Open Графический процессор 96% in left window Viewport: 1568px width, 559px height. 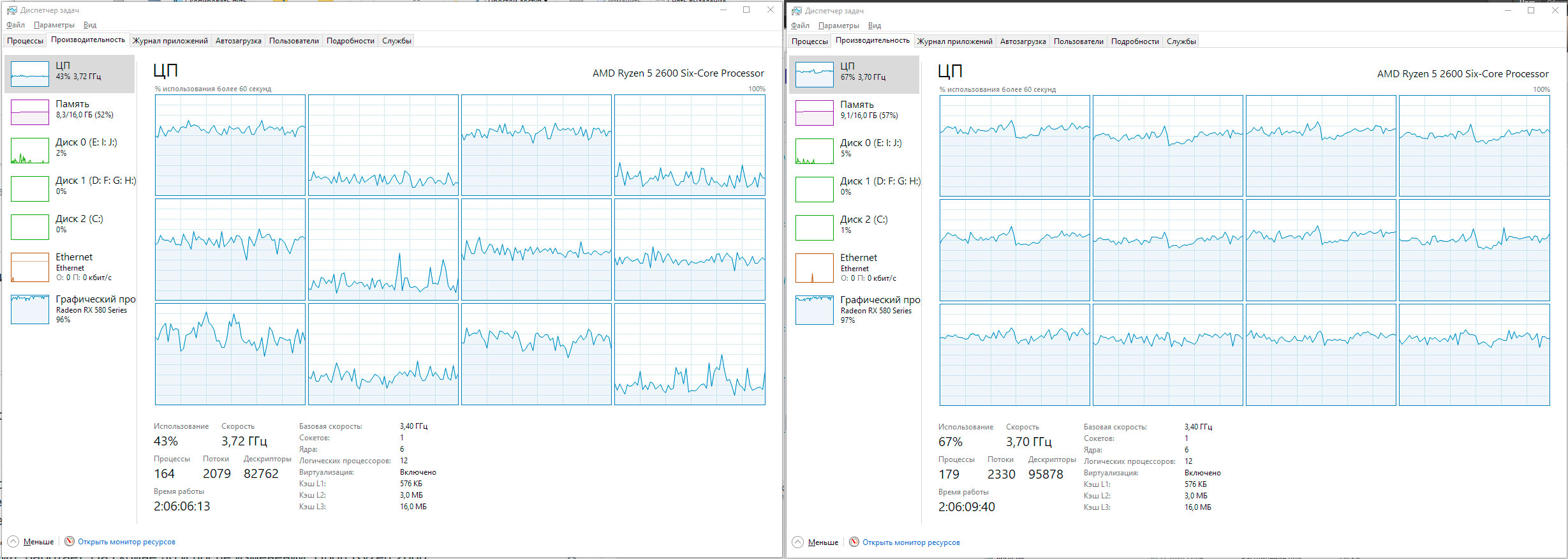[x=70, y=309]
